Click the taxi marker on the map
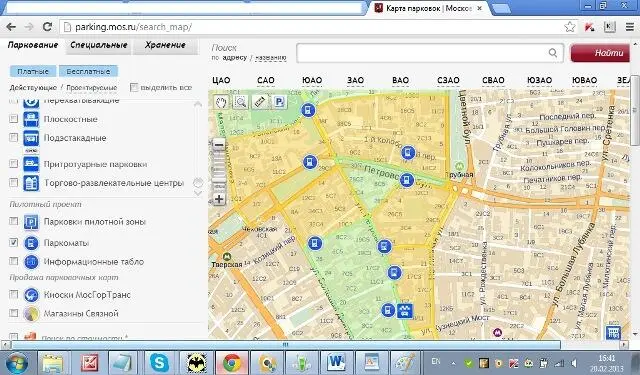Screen dimensions: 640x375 click(405, 311)
